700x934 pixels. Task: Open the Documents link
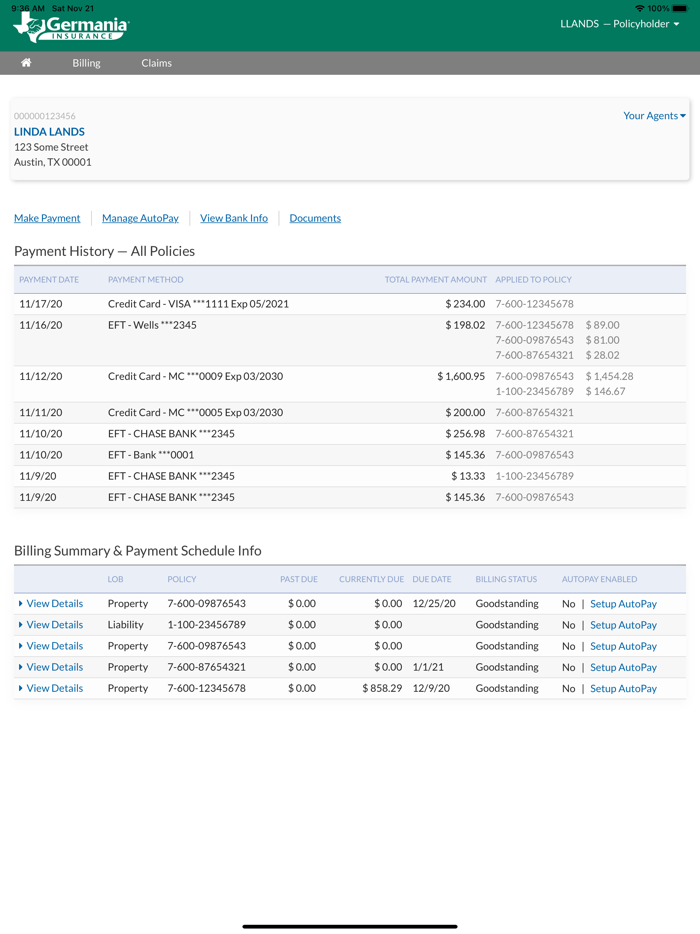coord(315,218)
